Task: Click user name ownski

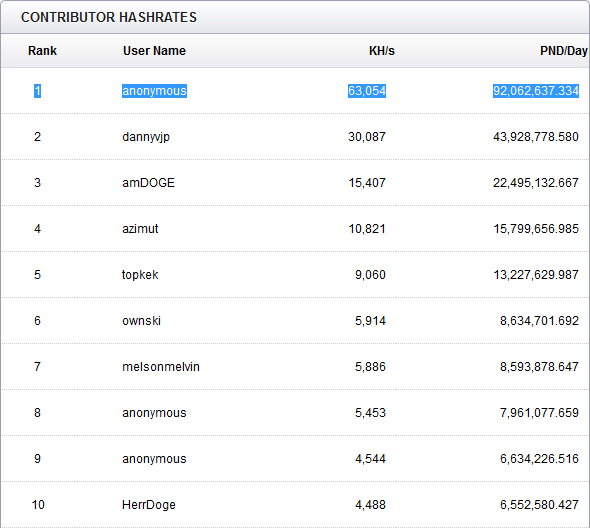Action: [x=141, y=321]
